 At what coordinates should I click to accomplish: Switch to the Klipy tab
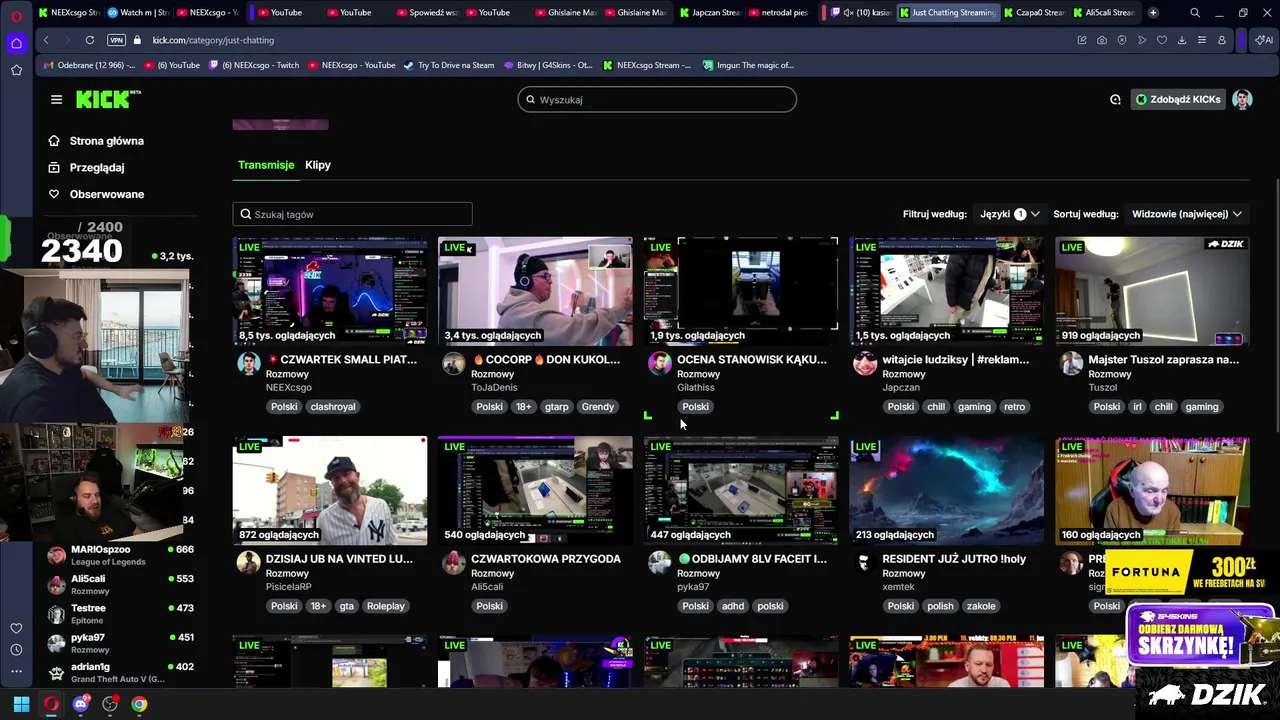click(318, 165)
